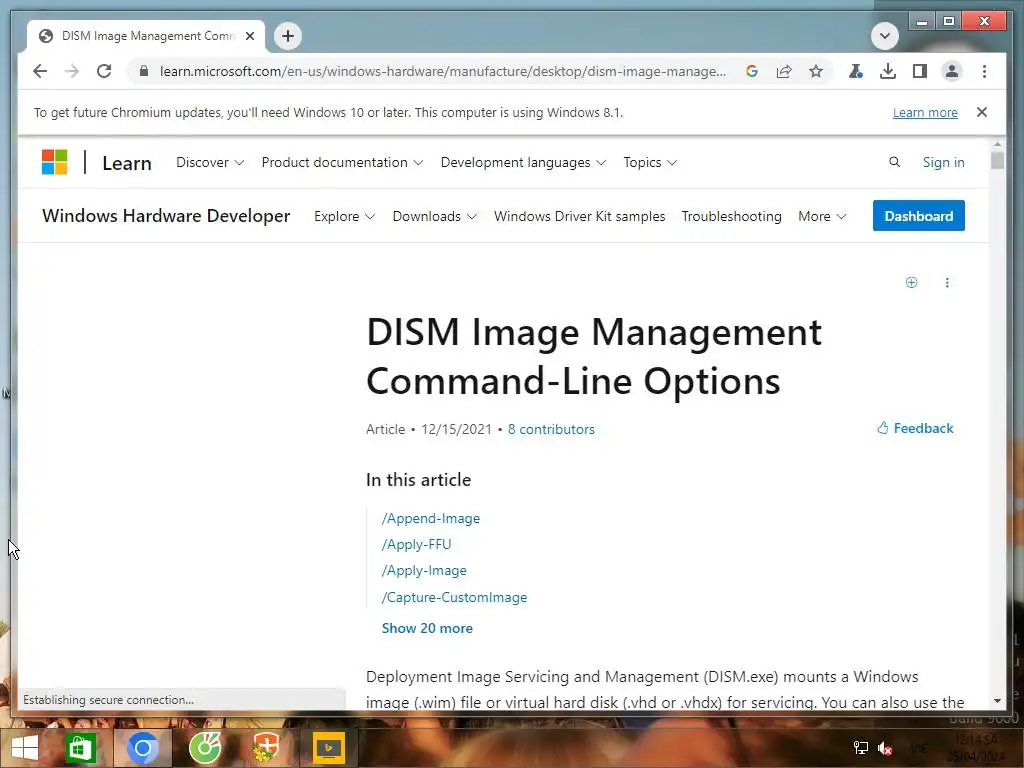Open the downloads icon in toolbar
1024x768 pixels.
(888, 71)
